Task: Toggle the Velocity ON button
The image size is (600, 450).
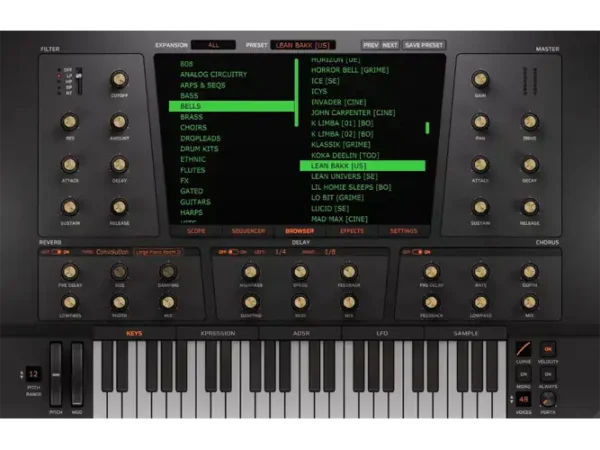Action: (x=548, y=349)
